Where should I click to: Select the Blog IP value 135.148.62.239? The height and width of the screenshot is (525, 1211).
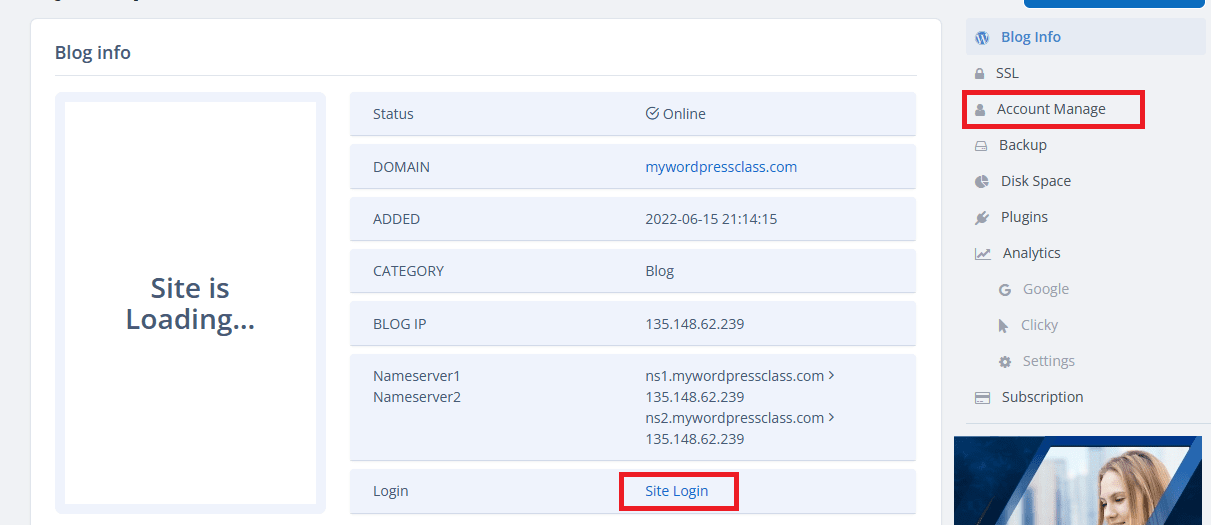(x=695, y=324)
